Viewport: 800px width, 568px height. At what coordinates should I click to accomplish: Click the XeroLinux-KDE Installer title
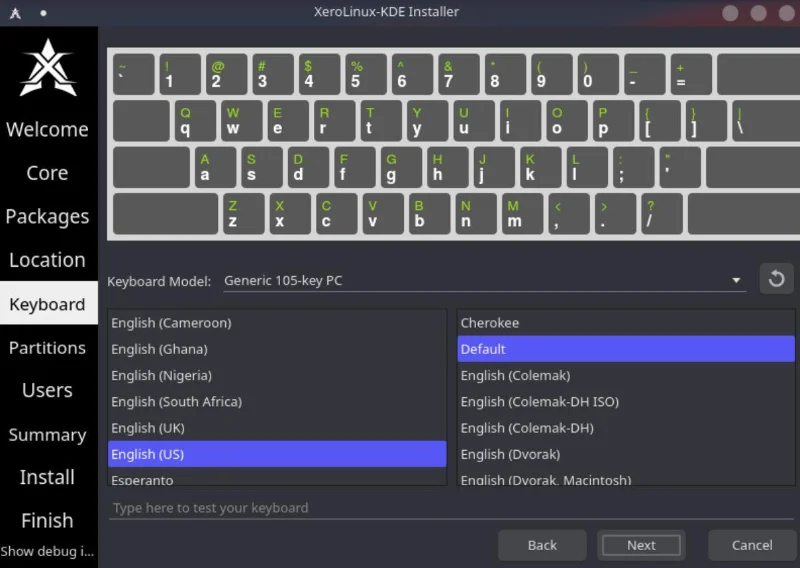386,12
